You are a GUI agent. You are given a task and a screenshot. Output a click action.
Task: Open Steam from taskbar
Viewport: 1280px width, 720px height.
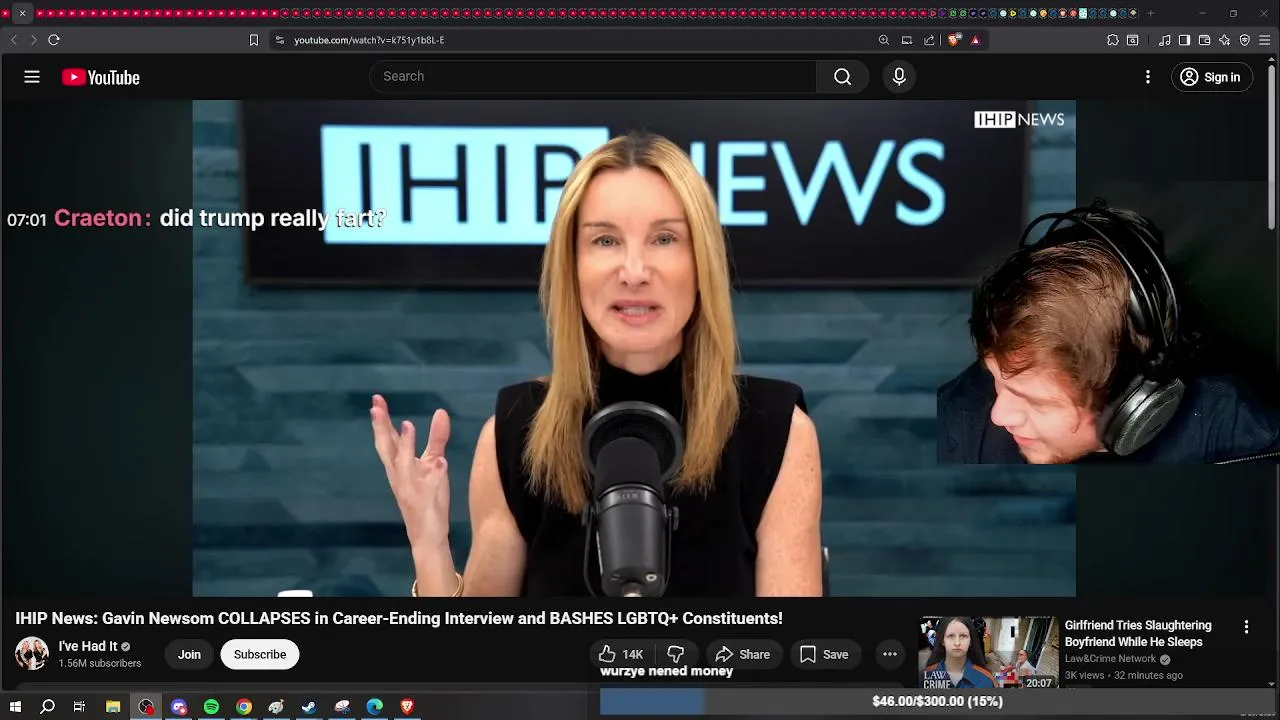309,706
